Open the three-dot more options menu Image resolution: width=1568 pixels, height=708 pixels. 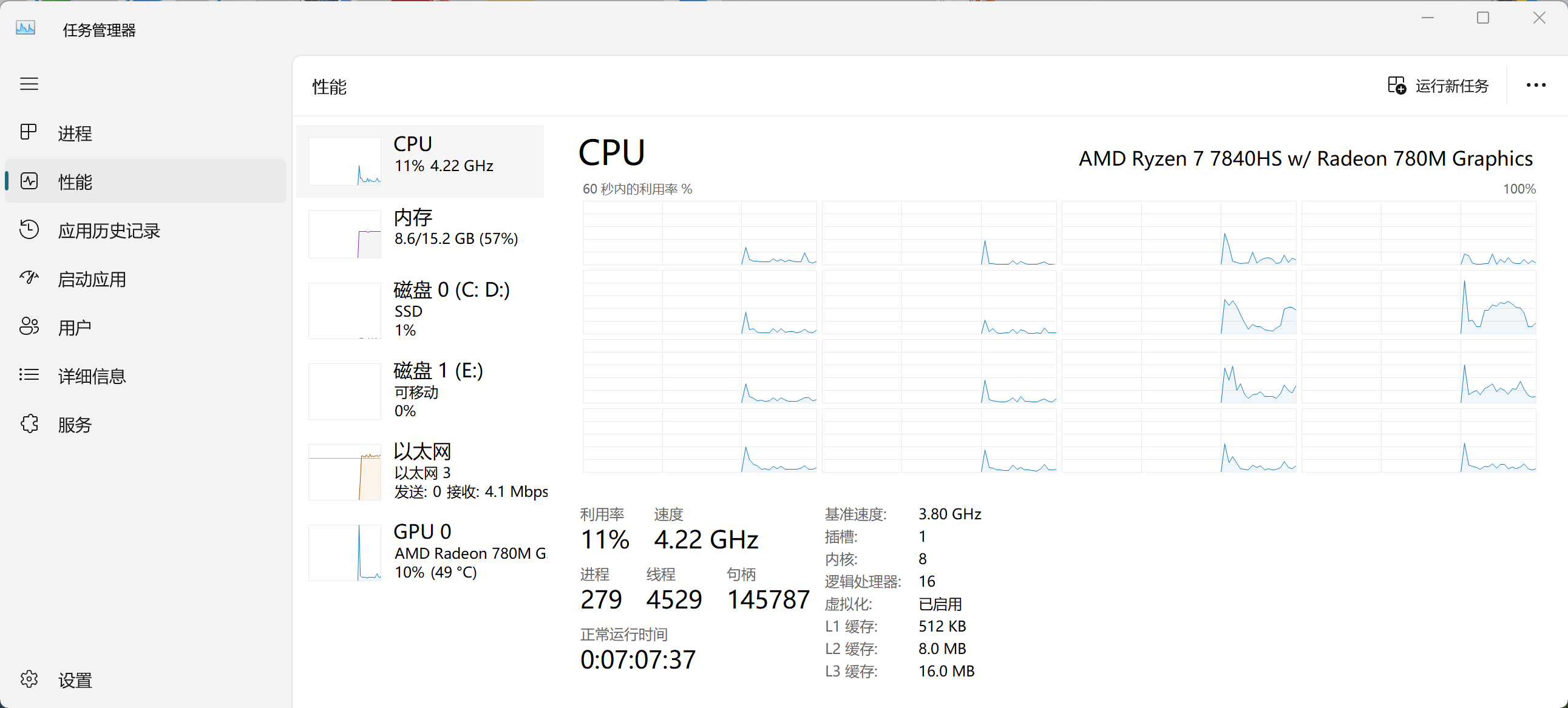1535,86
